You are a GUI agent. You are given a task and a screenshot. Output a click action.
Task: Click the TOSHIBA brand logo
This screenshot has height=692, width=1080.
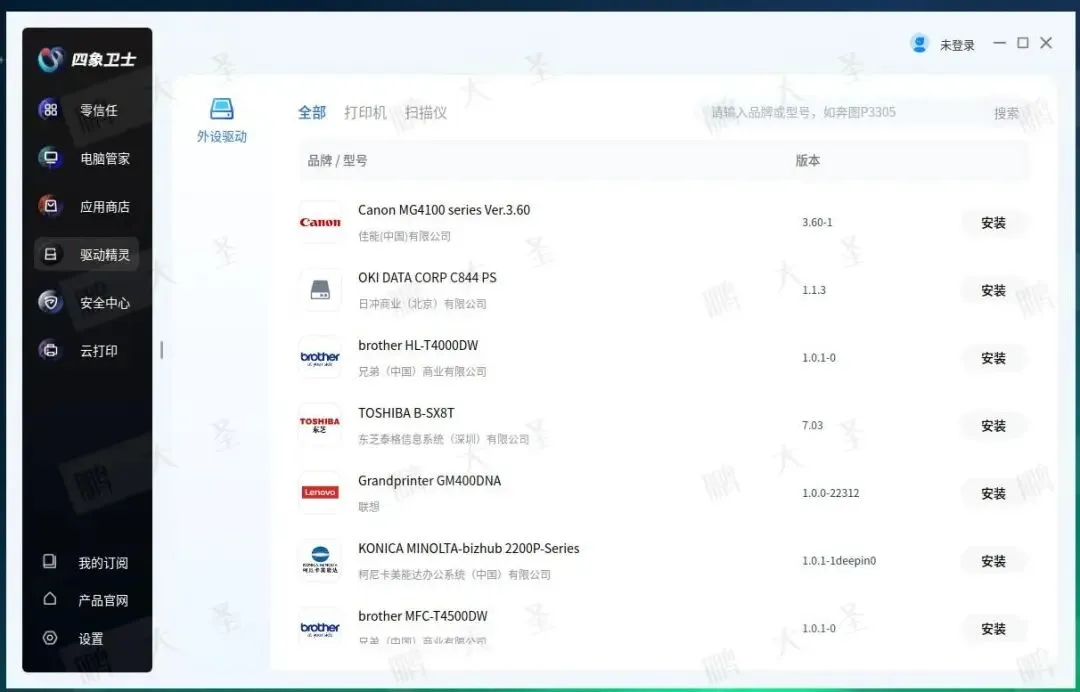(320, 425)
